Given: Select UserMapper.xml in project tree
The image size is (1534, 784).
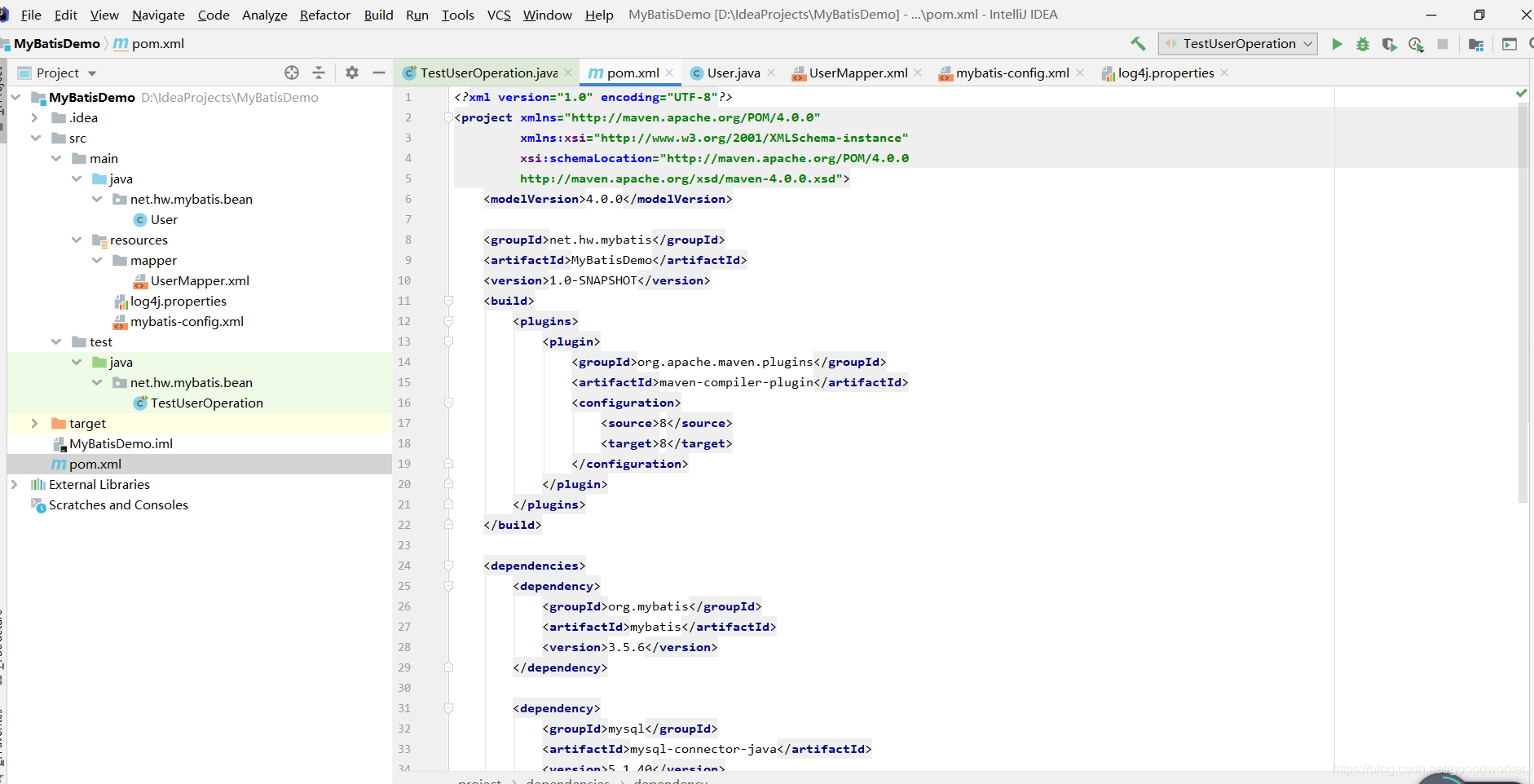Looking at the screenshot, I should pos(200,280).
